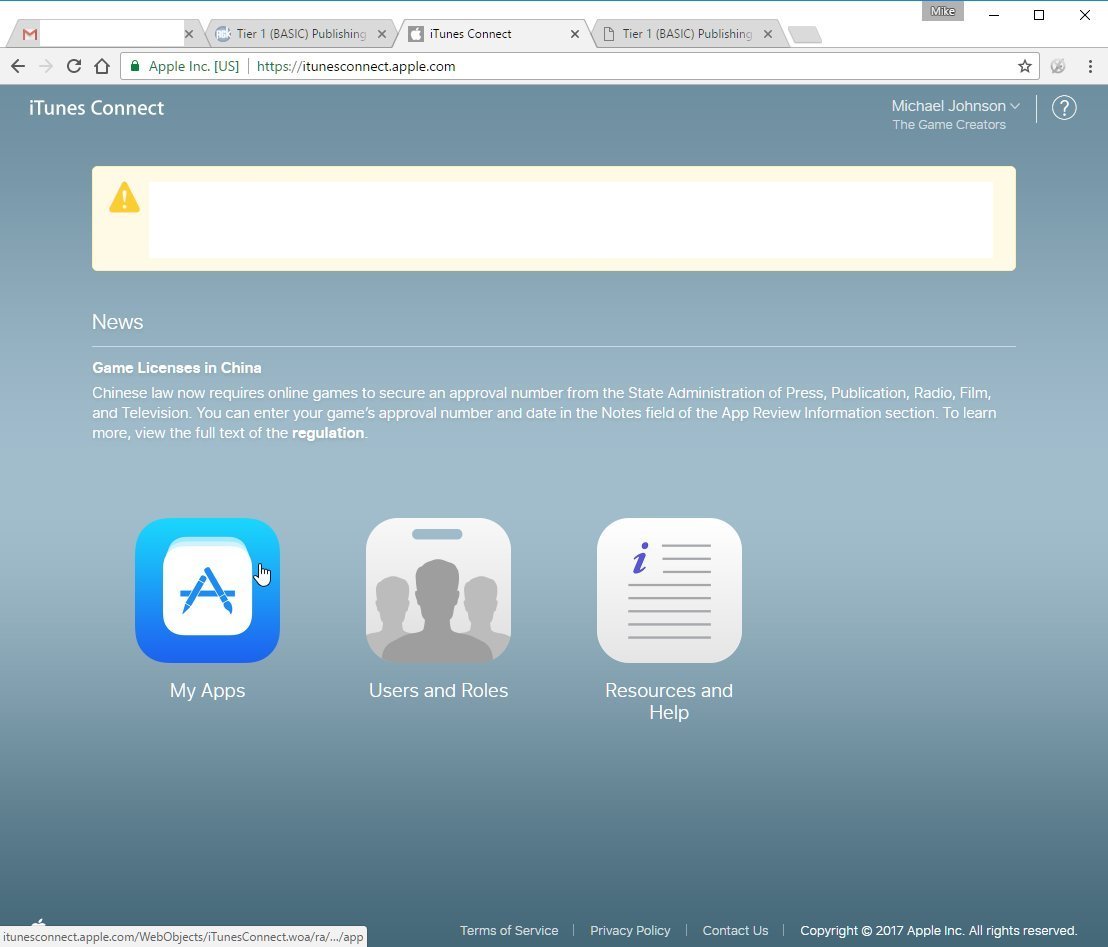Bookmark this page with the star icon
This screenshot has width=1108, height=947.
point(1024,66)
